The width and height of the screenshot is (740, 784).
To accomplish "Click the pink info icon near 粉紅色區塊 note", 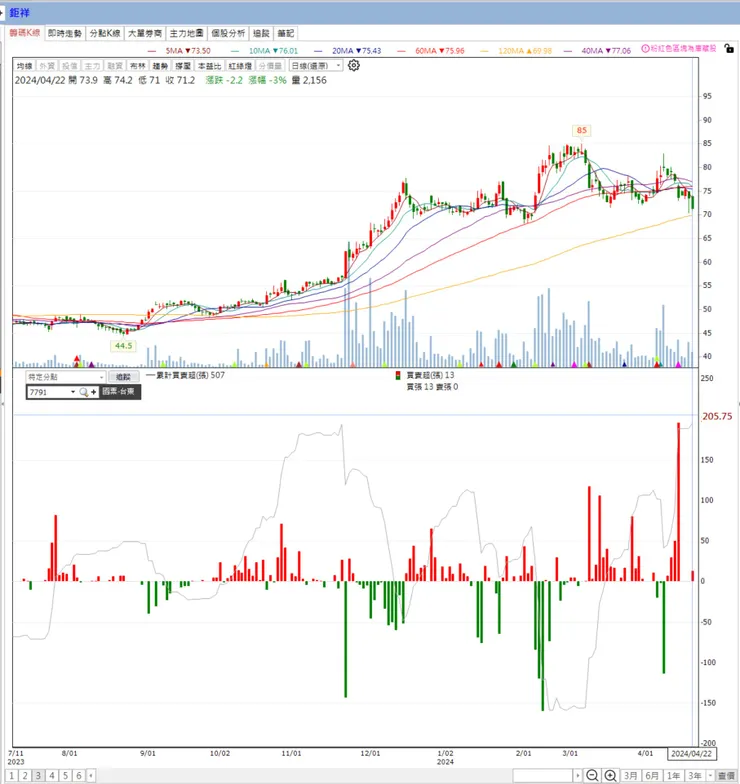I will coord(646,48).
